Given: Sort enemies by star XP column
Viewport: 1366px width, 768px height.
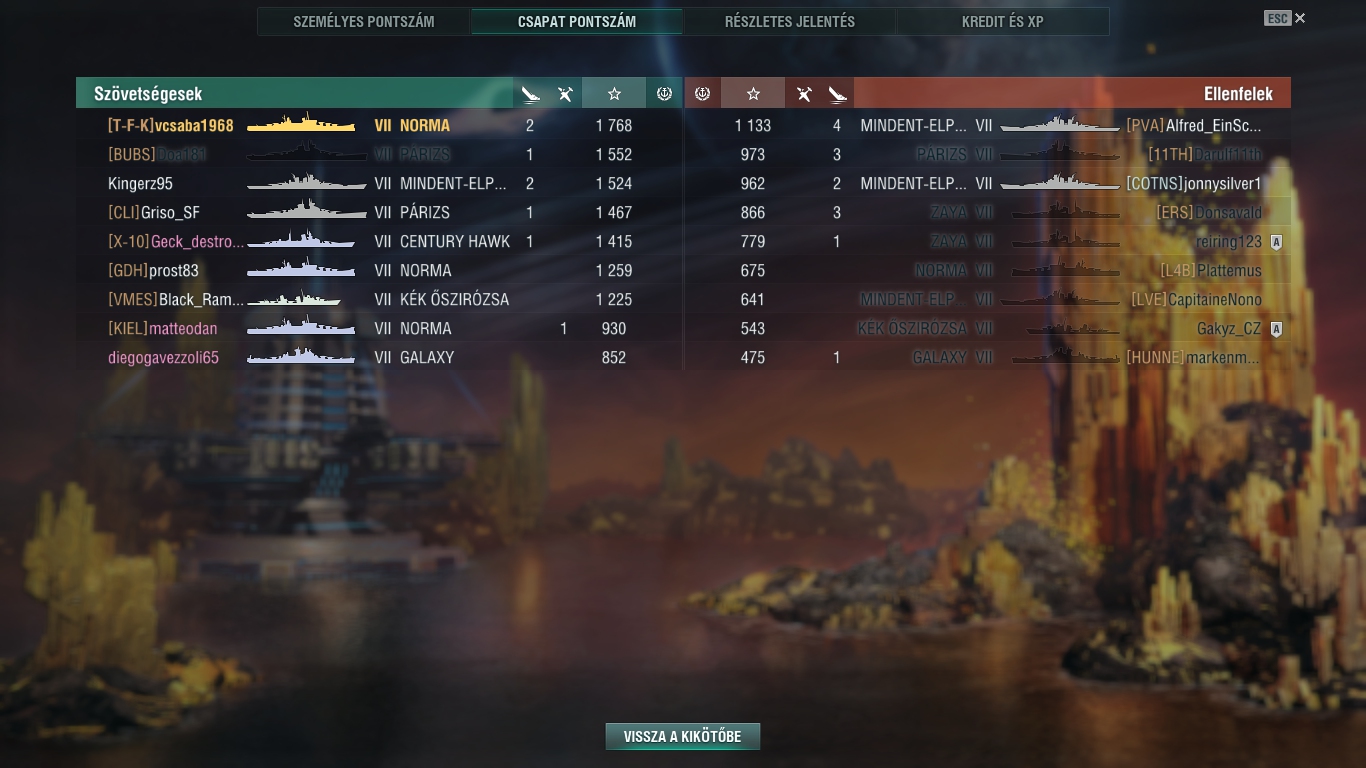Looking at the screenshot, I should [753, 94].
